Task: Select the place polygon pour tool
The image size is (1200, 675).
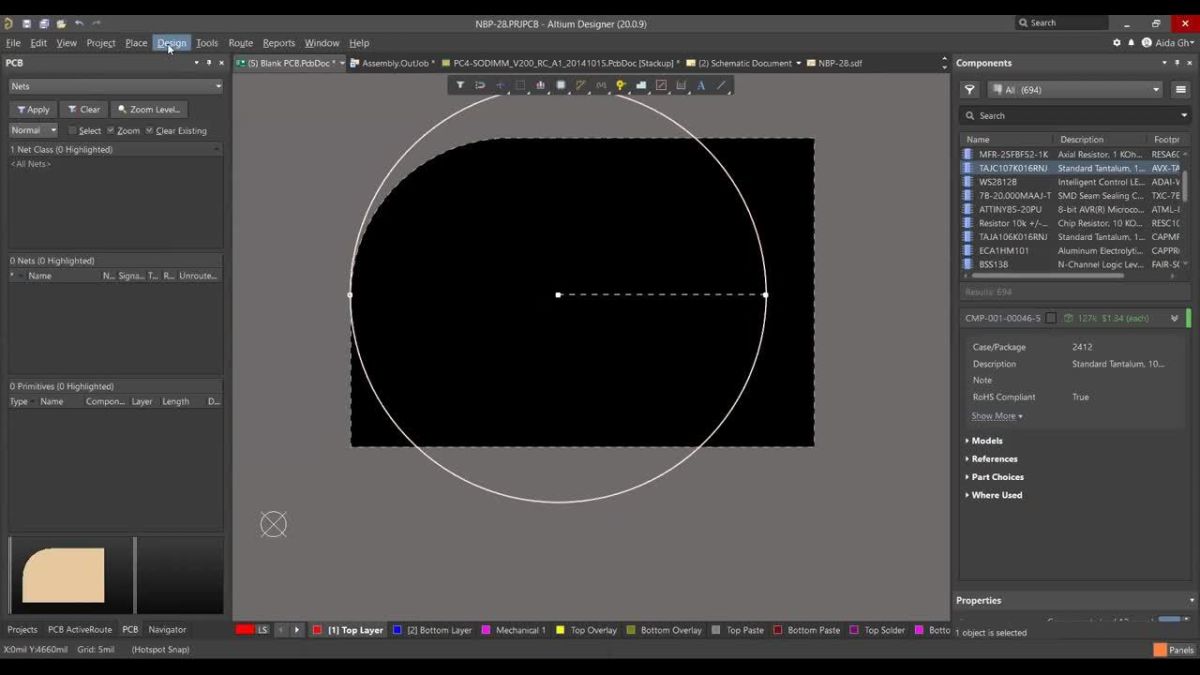Action: (641, 85)
